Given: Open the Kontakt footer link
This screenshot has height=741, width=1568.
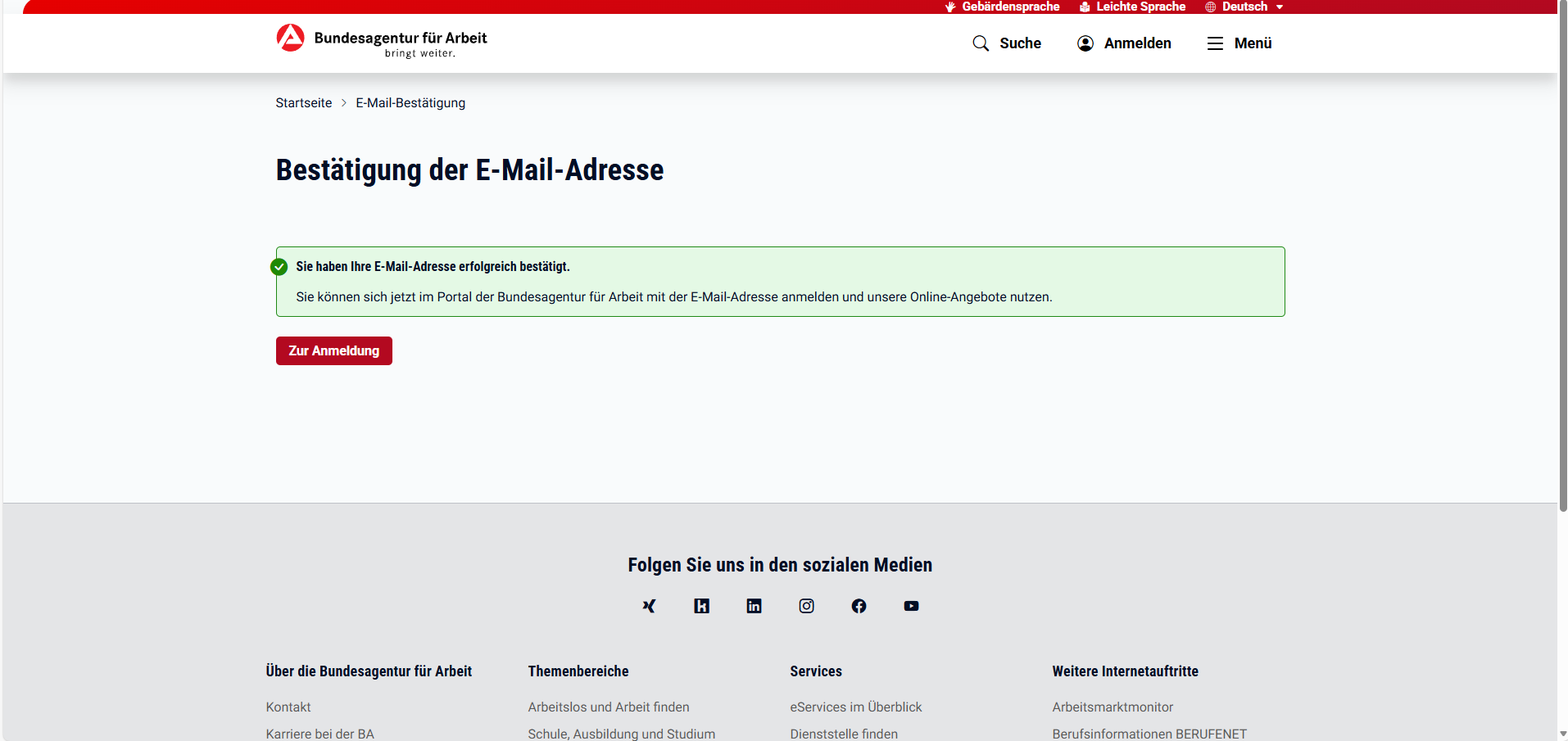Looking at the screenshot, I should tap(288, 707).
